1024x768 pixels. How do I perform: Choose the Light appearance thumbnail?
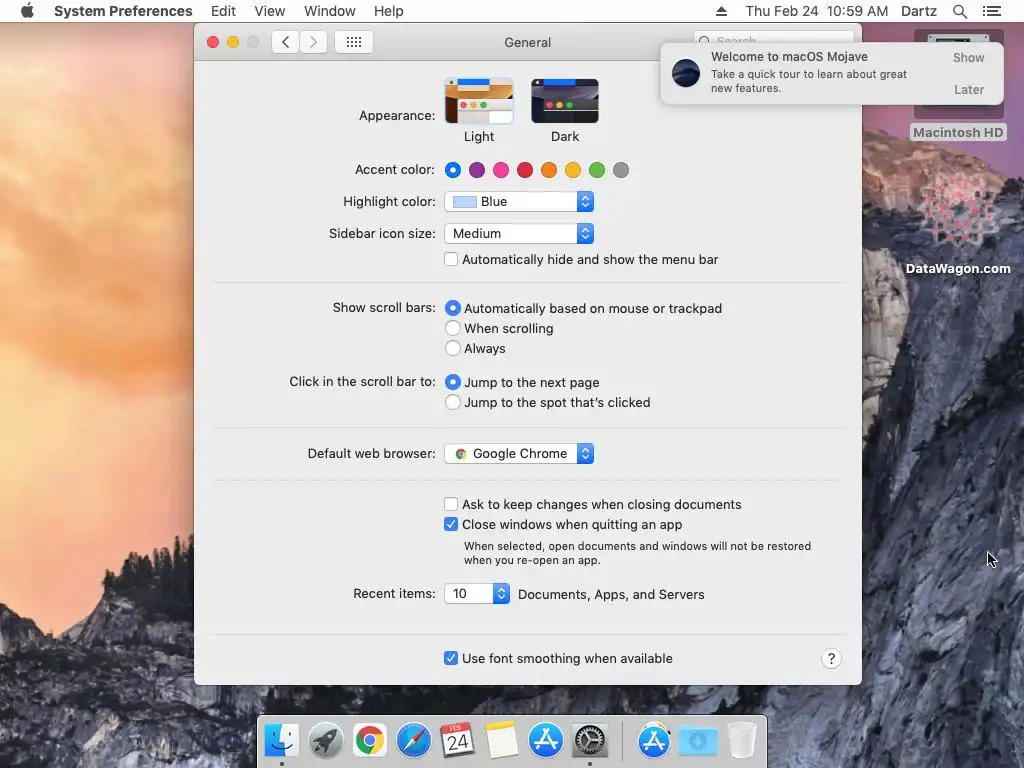tap(479, 101)
